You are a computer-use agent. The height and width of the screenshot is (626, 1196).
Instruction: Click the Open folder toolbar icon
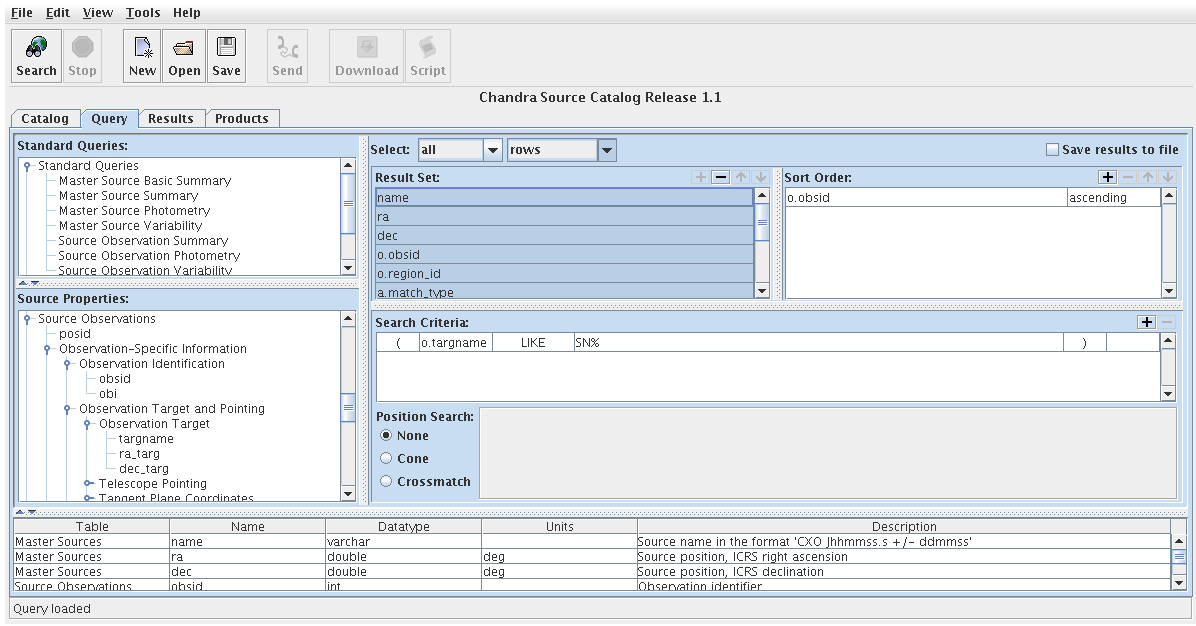tap(184, 47)
